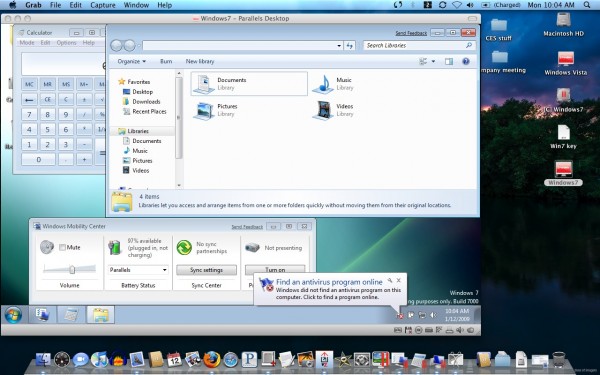This screenshot has width=600, height=375.
Task: Click the Calculator CE key
Action: click(x=47, y=99)
